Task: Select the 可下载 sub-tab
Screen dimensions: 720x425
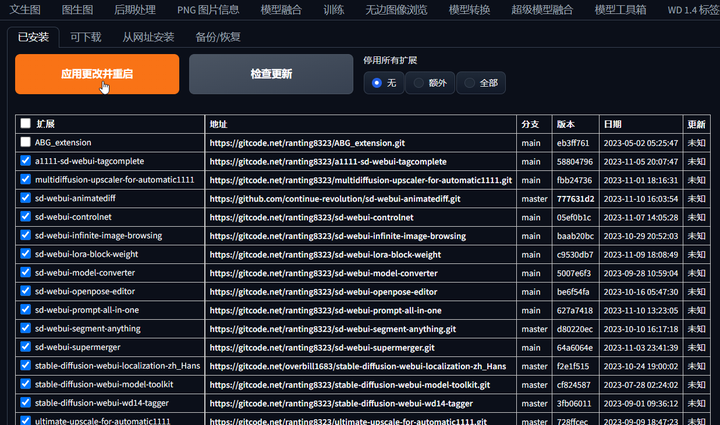Action: pyautogui.click(x=85, y=37)
